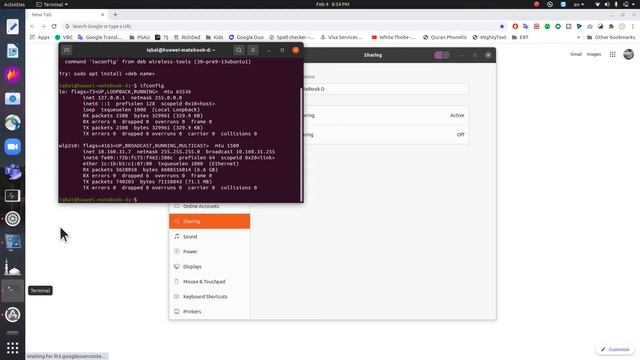This screenshot has width=640, height=360.
Task: Select Online Accounts in Settings sidebar
Action: [x=210, y=206]
